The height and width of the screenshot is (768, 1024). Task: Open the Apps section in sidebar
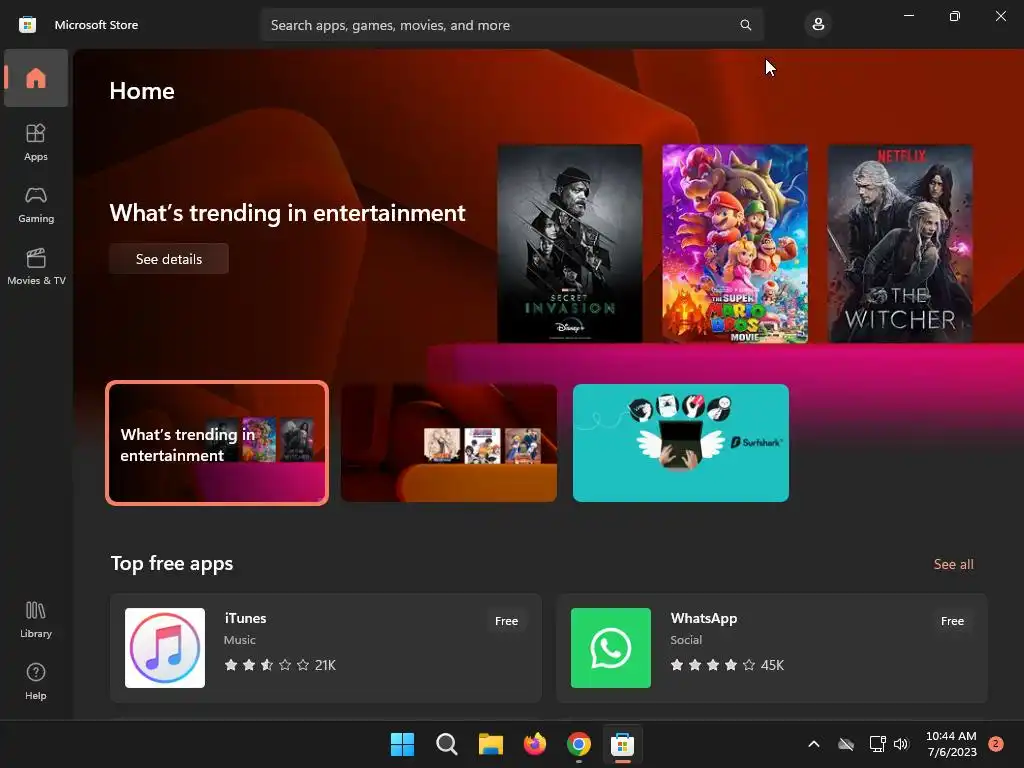pos(36,142)
